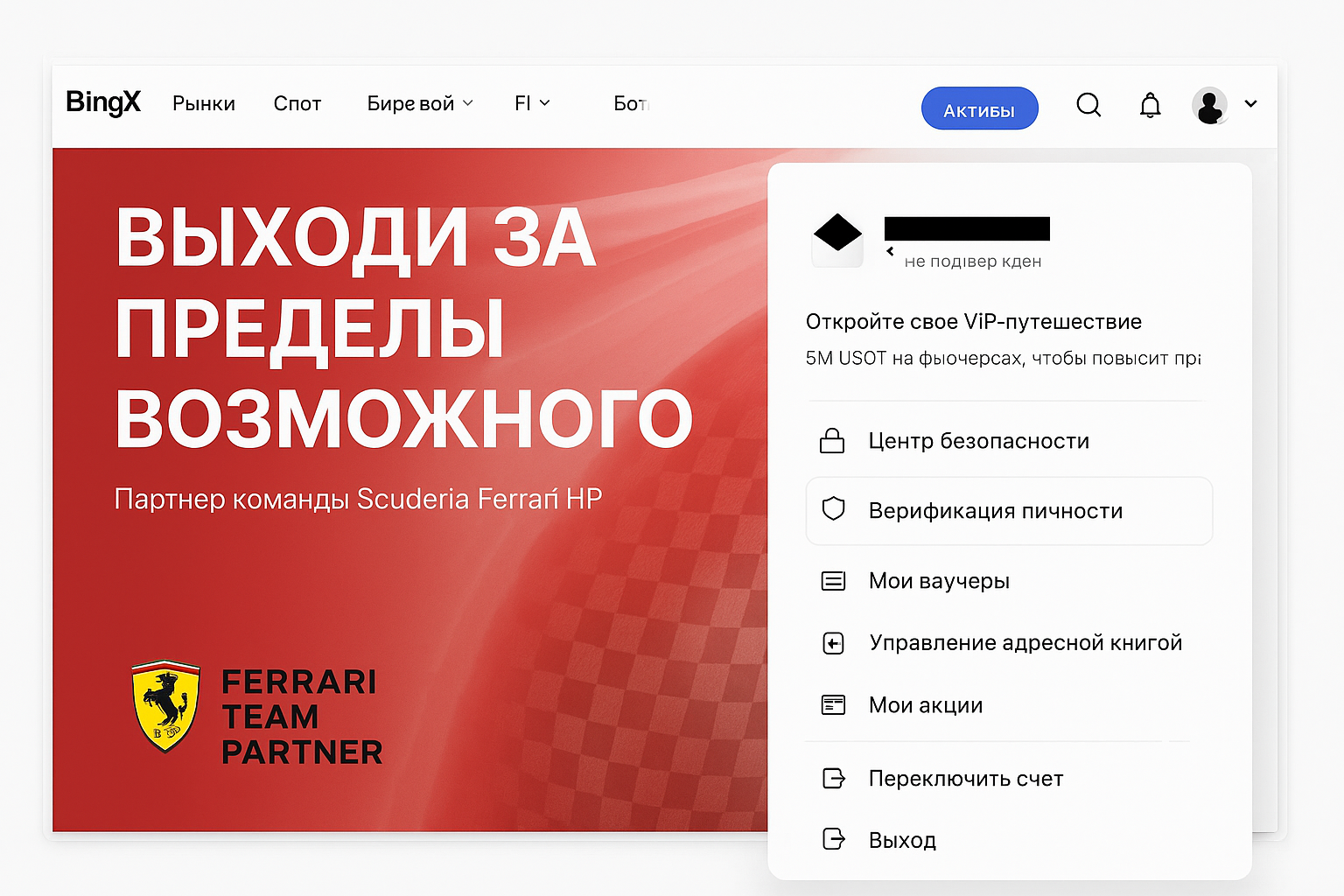
Task: Click the Партнер команды Scuderia Ferrari HP subtitle
Action: coord(358,499)
